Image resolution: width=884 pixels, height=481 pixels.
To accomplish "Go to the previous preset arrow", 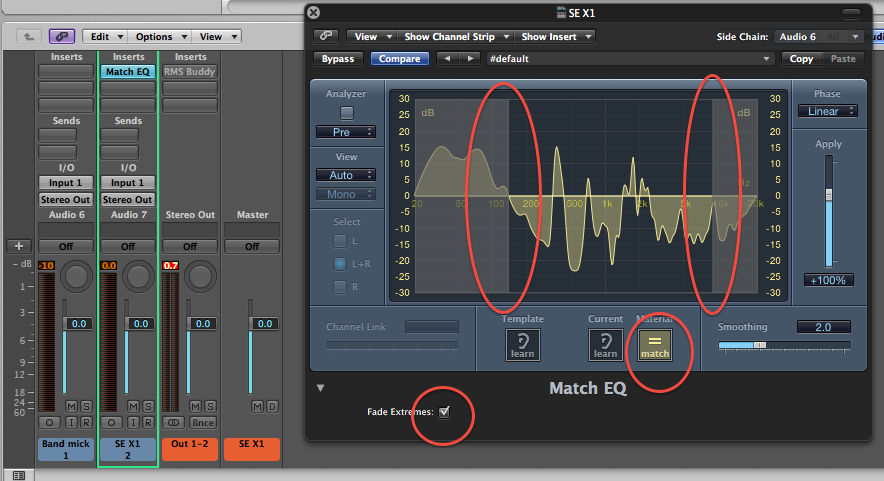I will coord(447,58).
